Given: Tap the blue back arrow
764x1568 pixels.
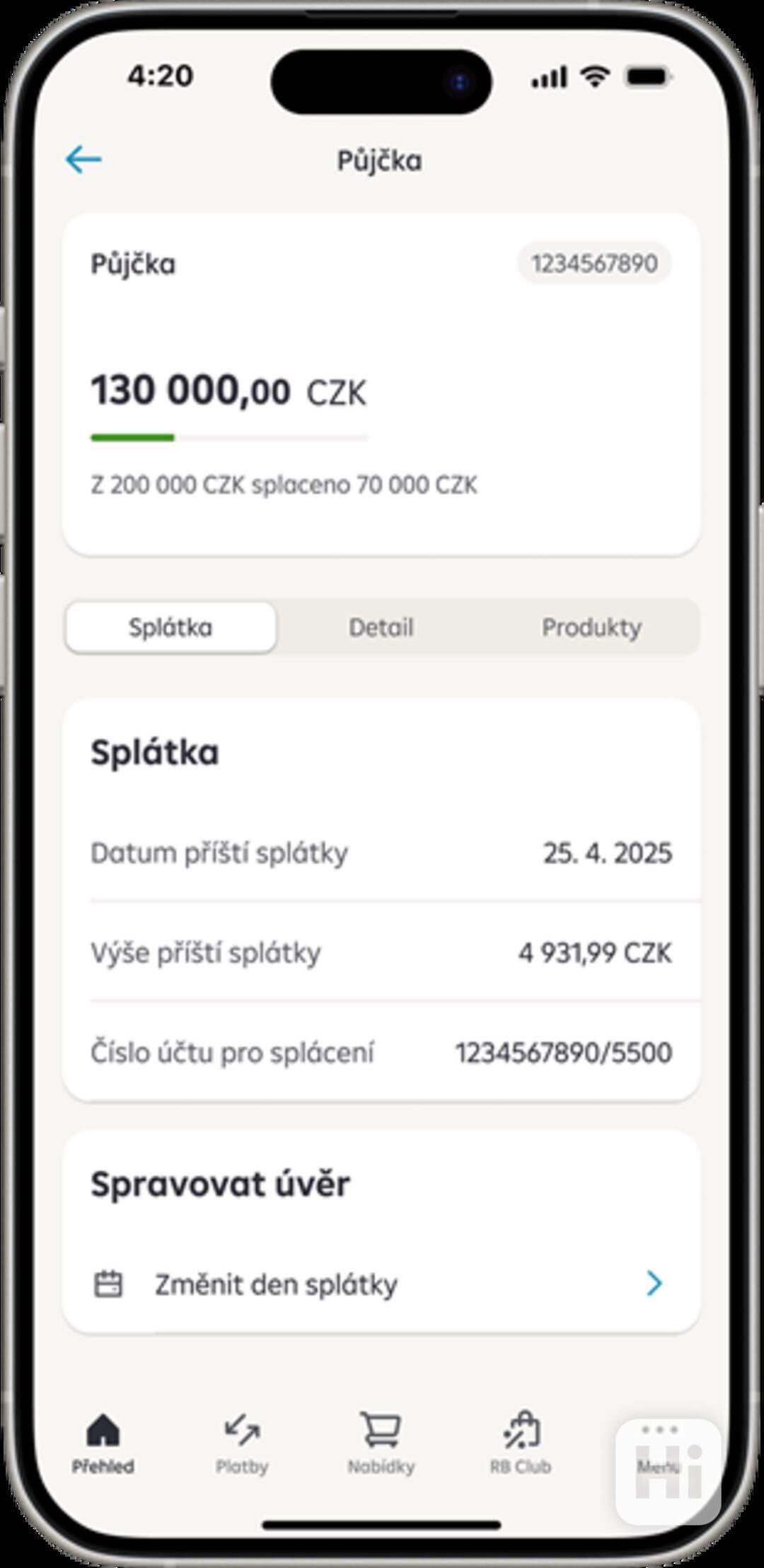Looking at the screenshot, I should (83, 159).
